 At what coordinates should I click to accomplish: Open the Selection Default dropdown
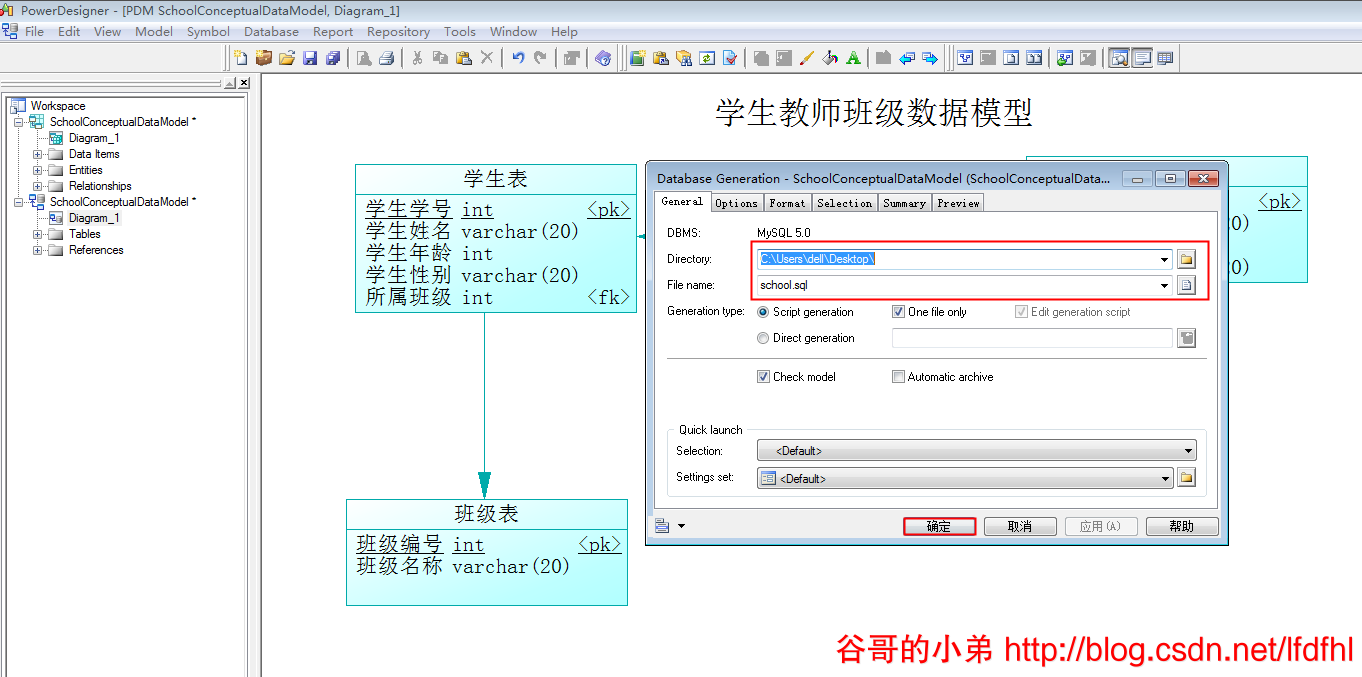click(1187, 450)
